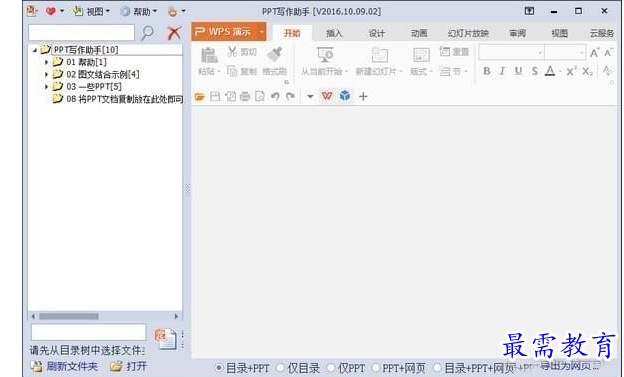The width and height of the screenshot is (624, 377).
Task: Select the 仅目录 radio button
Action: click(281, 368)
